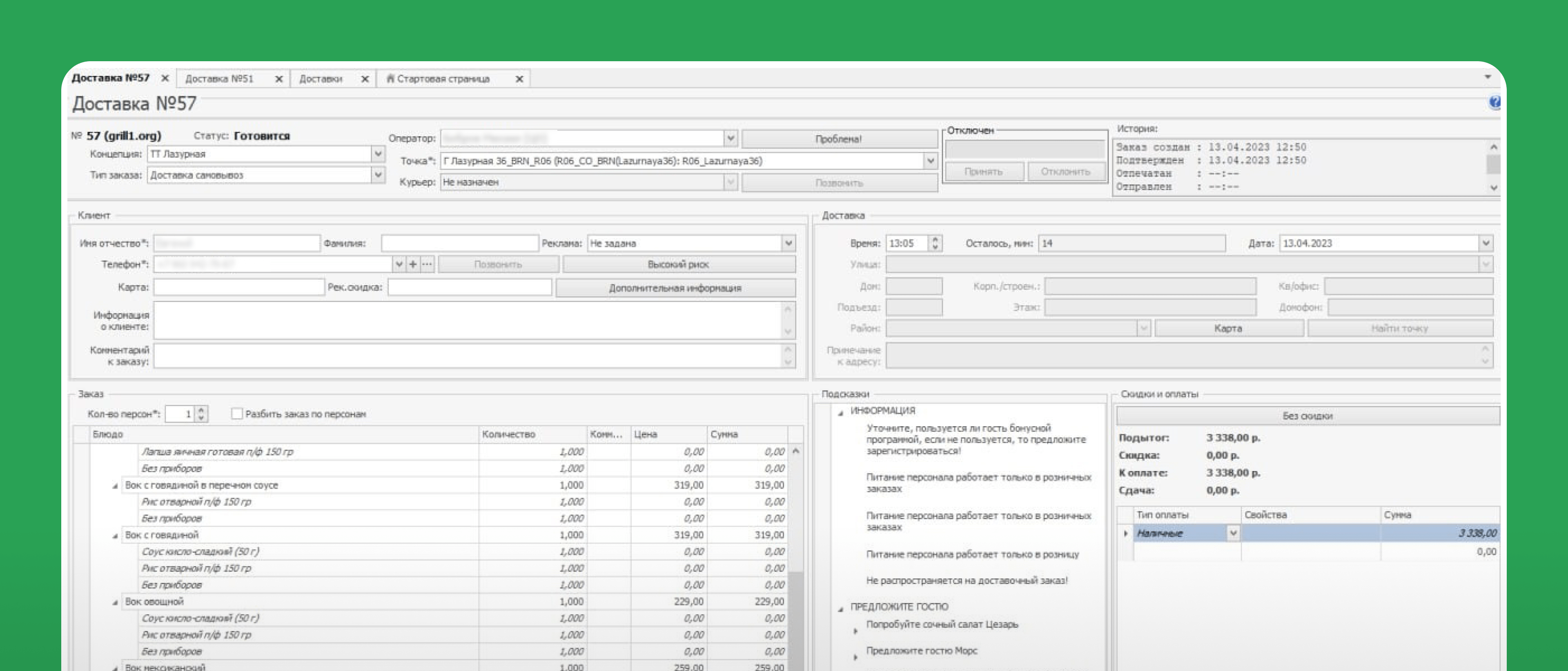
Task: Increase the delivery time with up spinner
Action: tap(935, 240)
